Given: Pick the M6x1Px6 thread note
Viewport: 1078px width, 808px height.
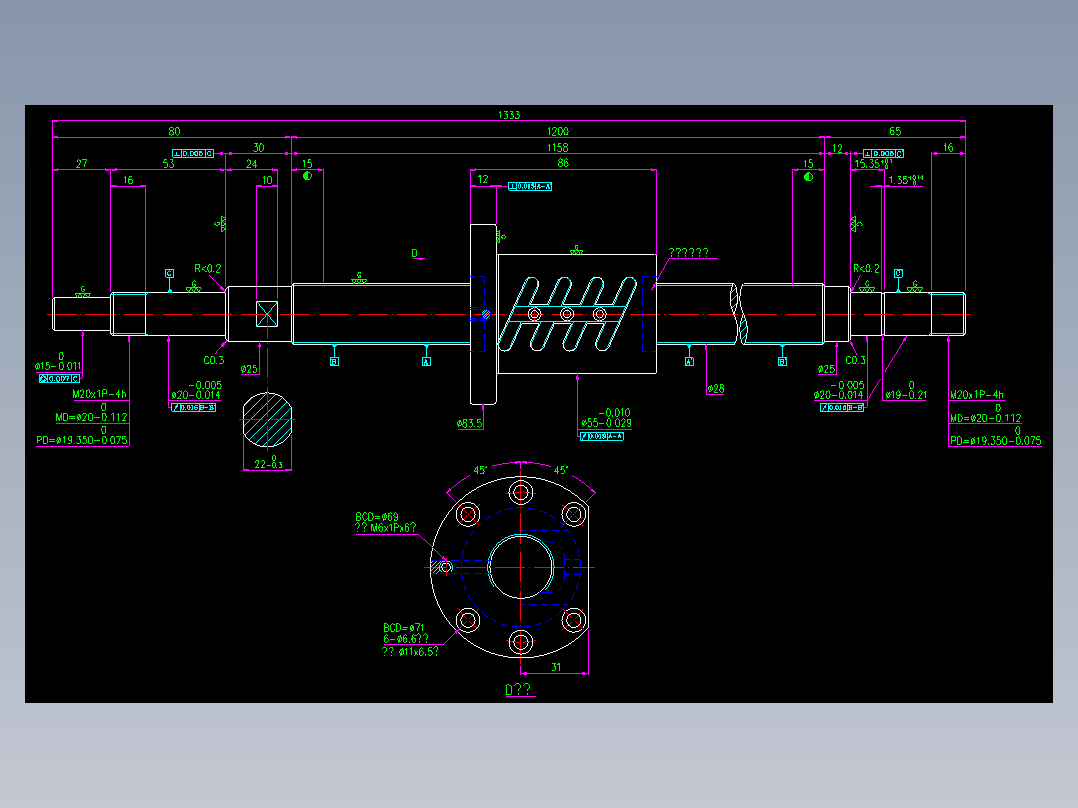Looking at the screenshot, I should [386, 528].
